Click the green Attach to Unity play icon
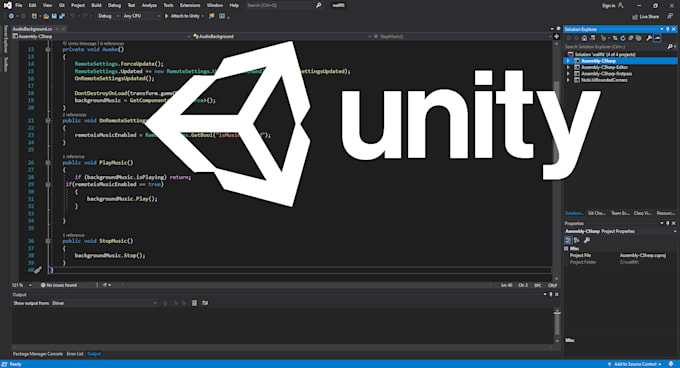This screenshot has height=368, width=680. click(x=167, y=16)
